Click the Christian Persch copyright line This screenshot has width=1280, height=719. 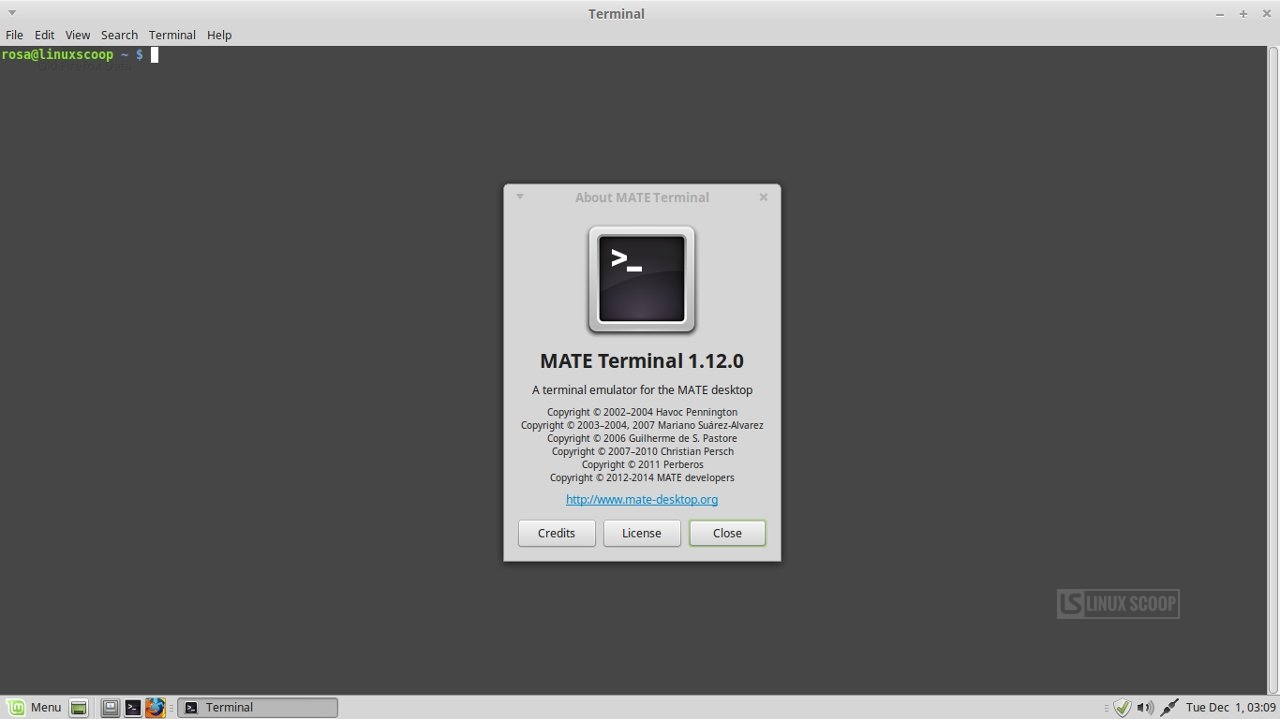pyautogui.click(x=642, y=451)
